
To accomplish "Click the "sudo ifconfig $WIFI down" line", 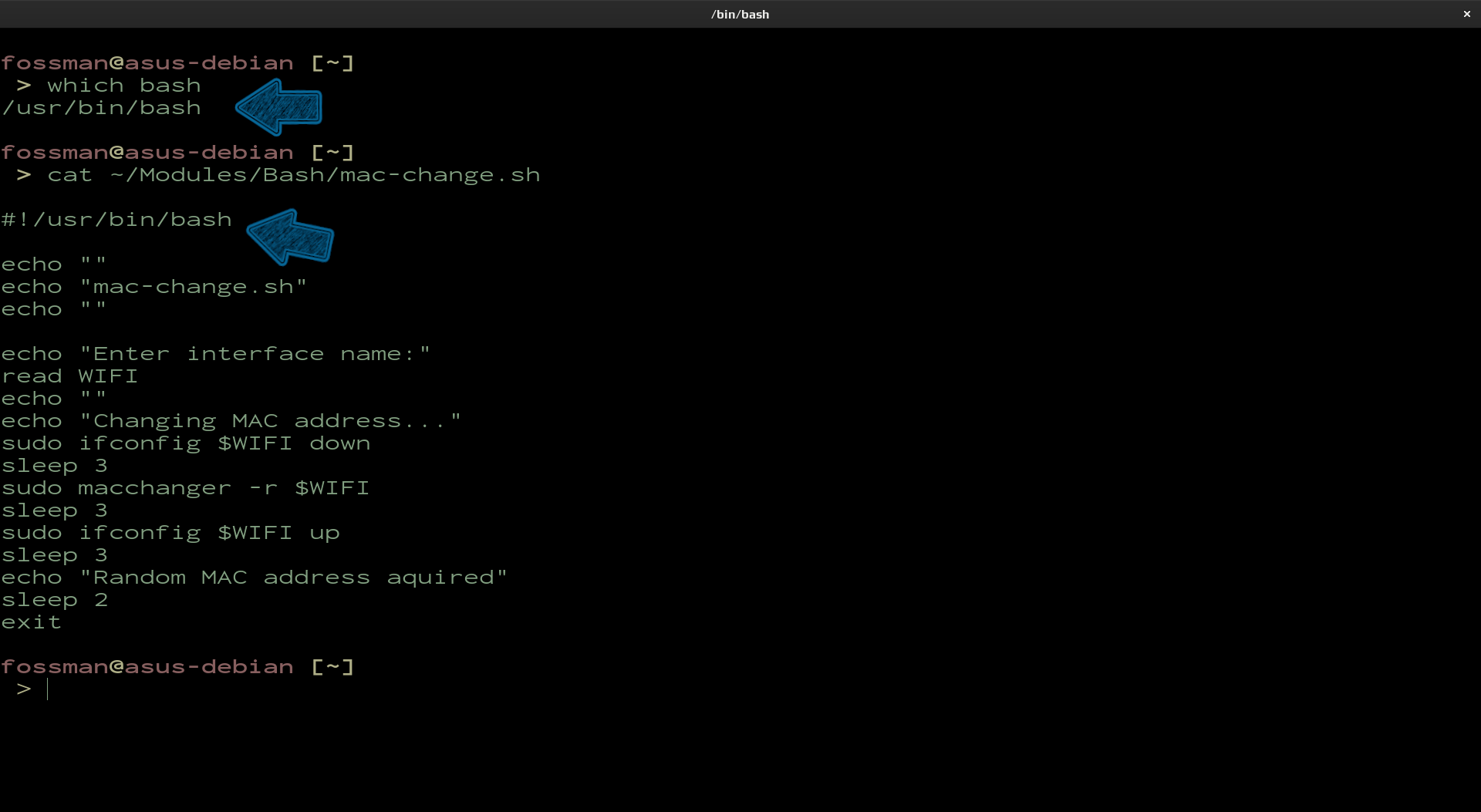I will [185, 443].
